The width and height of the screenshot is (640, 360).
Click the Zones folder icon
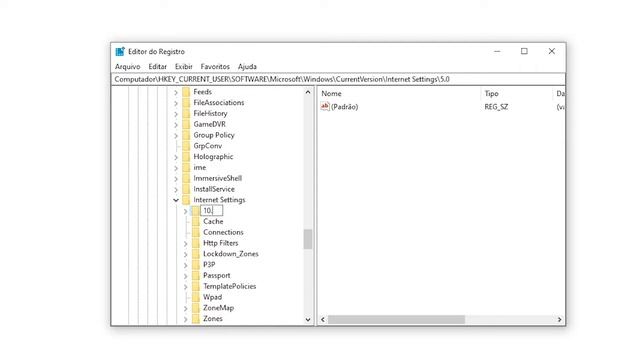(196, 319)
